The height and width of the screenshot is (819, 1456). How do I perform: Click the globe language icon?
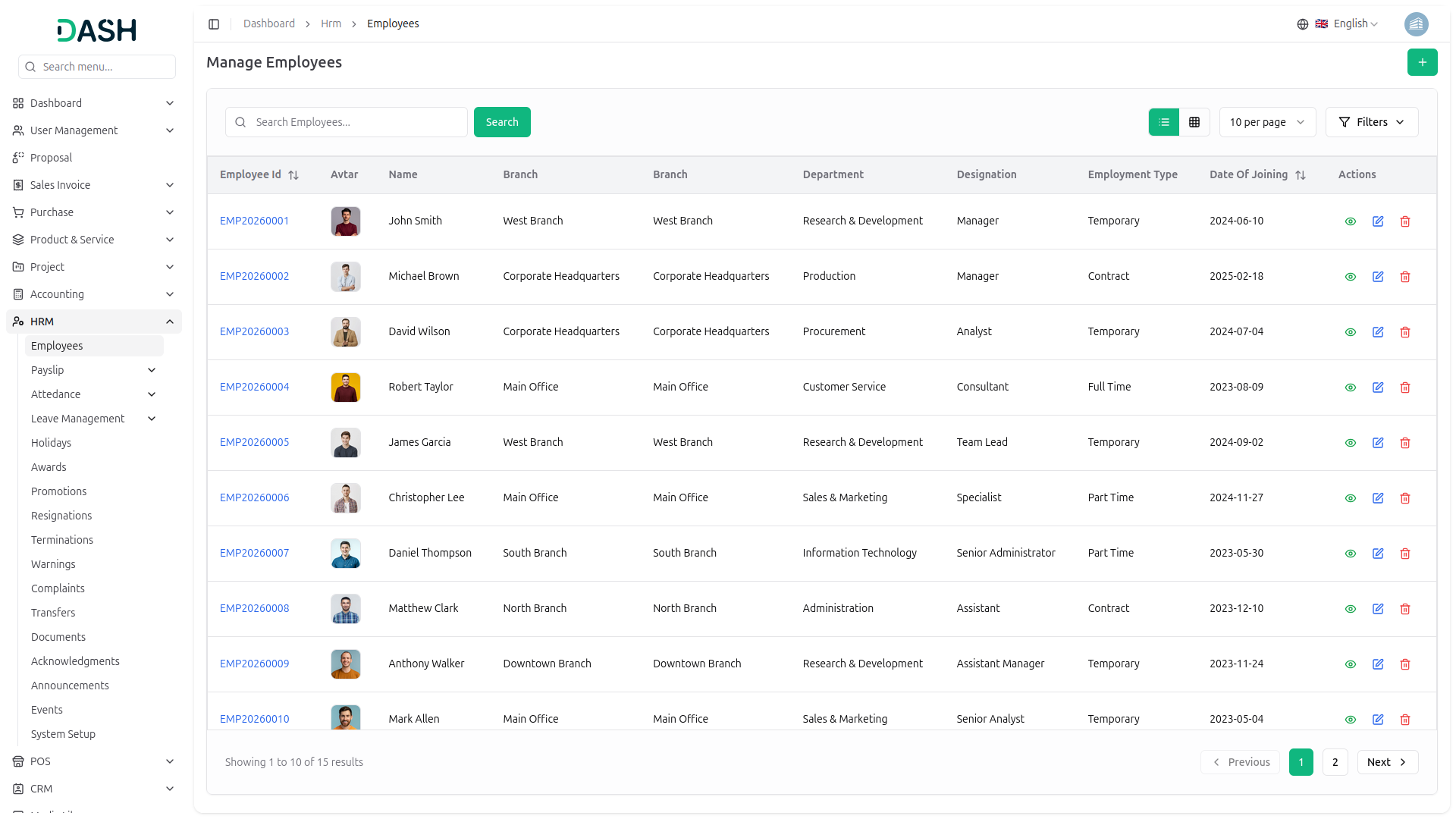1303,24
